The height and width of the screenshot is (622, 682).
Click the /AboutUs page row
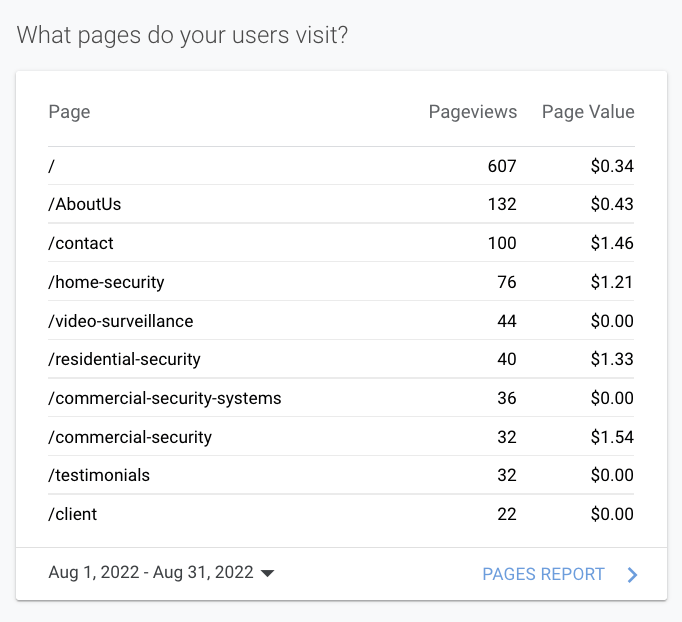(x=85, y=204)
